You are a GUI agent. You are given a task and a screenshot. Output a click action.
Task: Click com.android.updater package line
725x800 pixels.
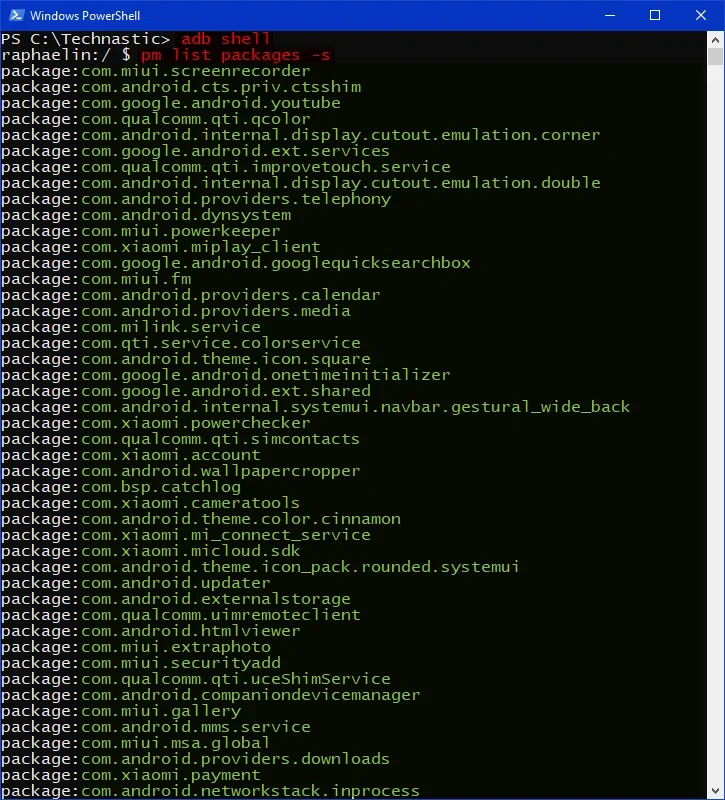(x=136, y=583)
